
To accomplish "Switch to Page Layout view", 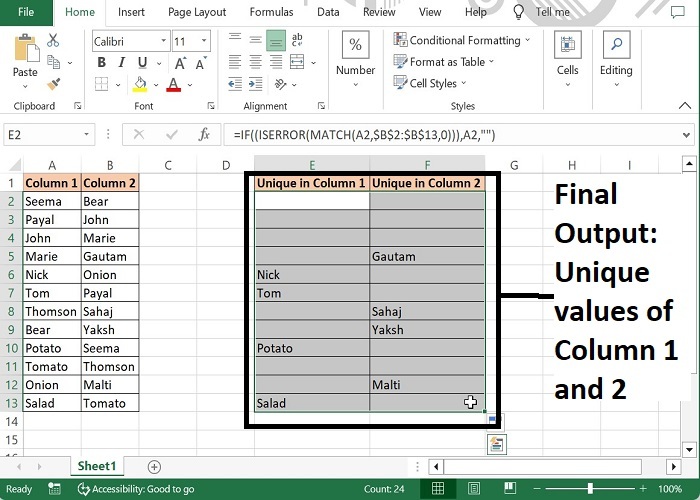I will (474, 488).
